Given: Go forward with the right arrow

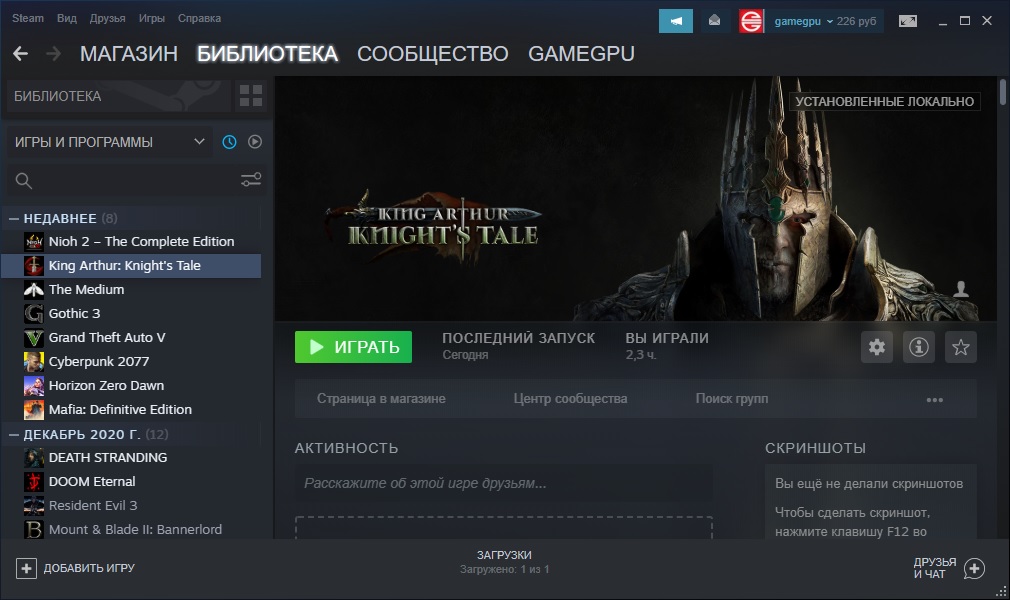Looking at the screenshot, I should coord(53,53).
